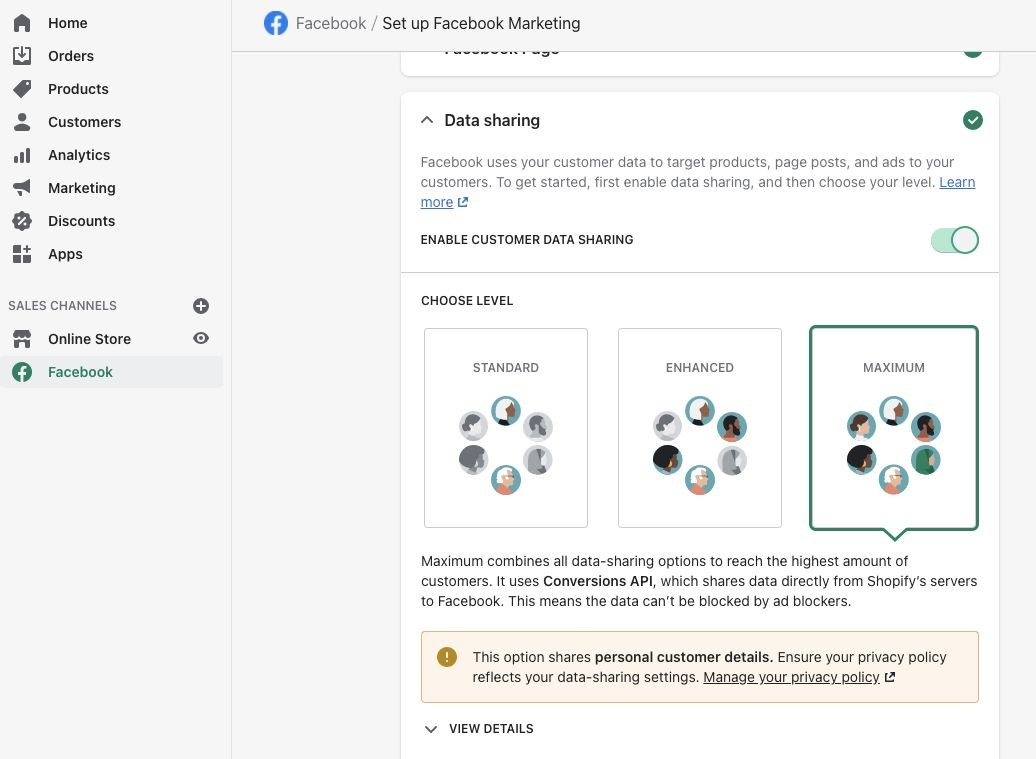This screenshot has width=1036, height=759.
Task: Click the Home icon in the sidebar
Action: point(22,23)
